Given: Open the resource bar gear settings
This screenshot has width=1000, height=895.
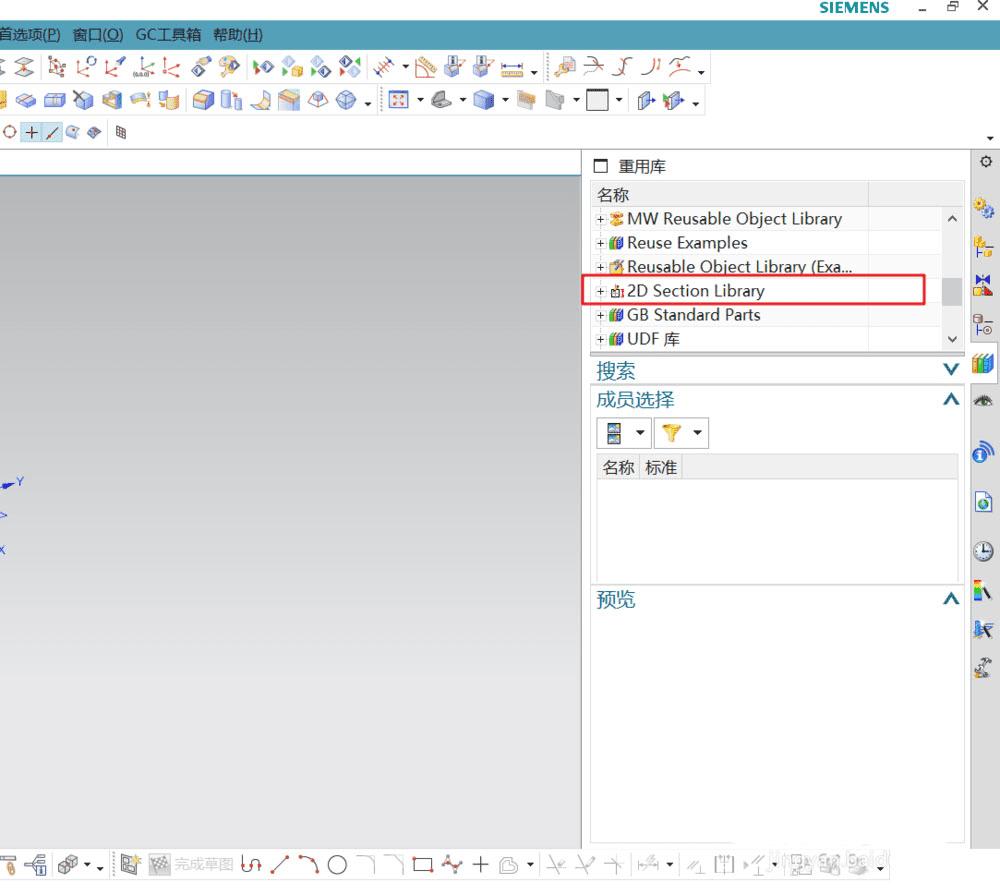Looking at the screenshot, I should [986, 162].
